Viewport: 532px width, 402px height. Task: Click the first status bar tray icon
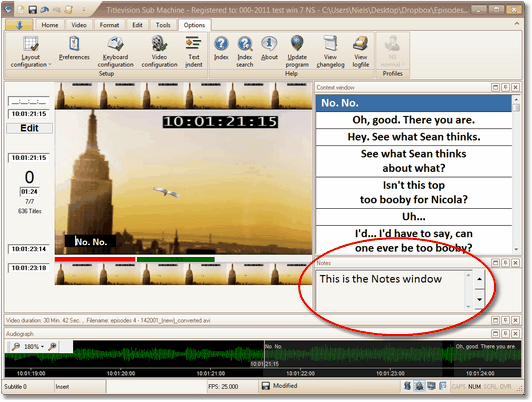[x=407, y=386]
